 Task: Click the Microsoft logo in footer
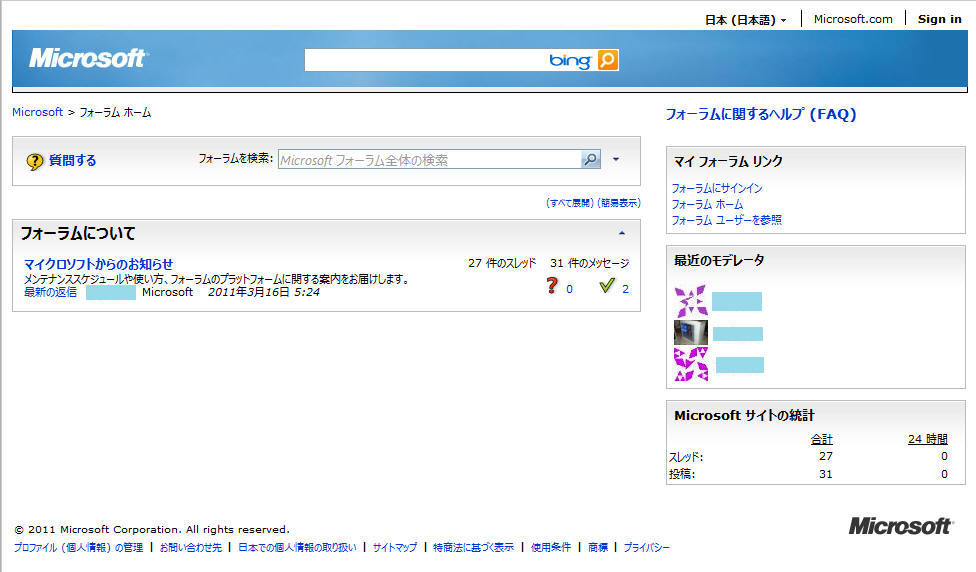[x=900, y=527]
